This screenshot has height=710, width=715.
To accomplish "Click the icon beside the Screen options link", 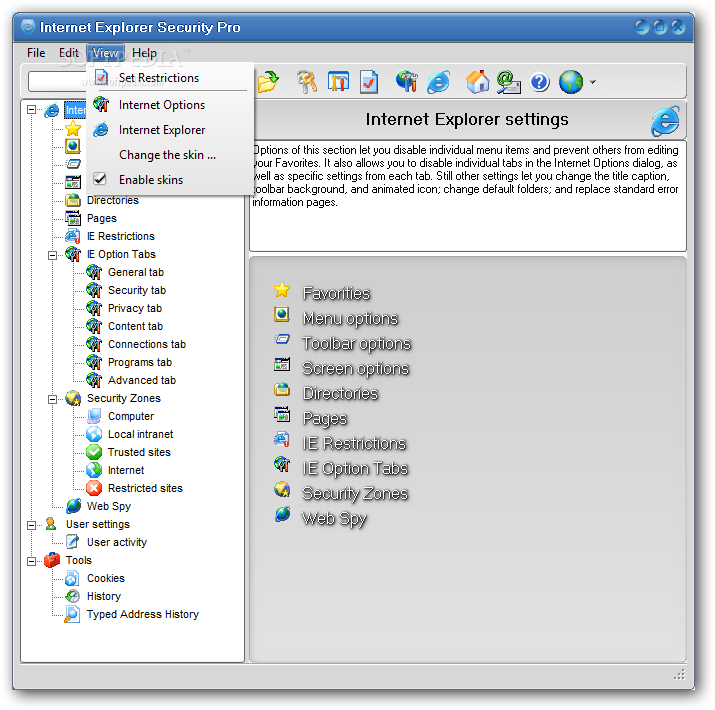I will coord(282,364).
